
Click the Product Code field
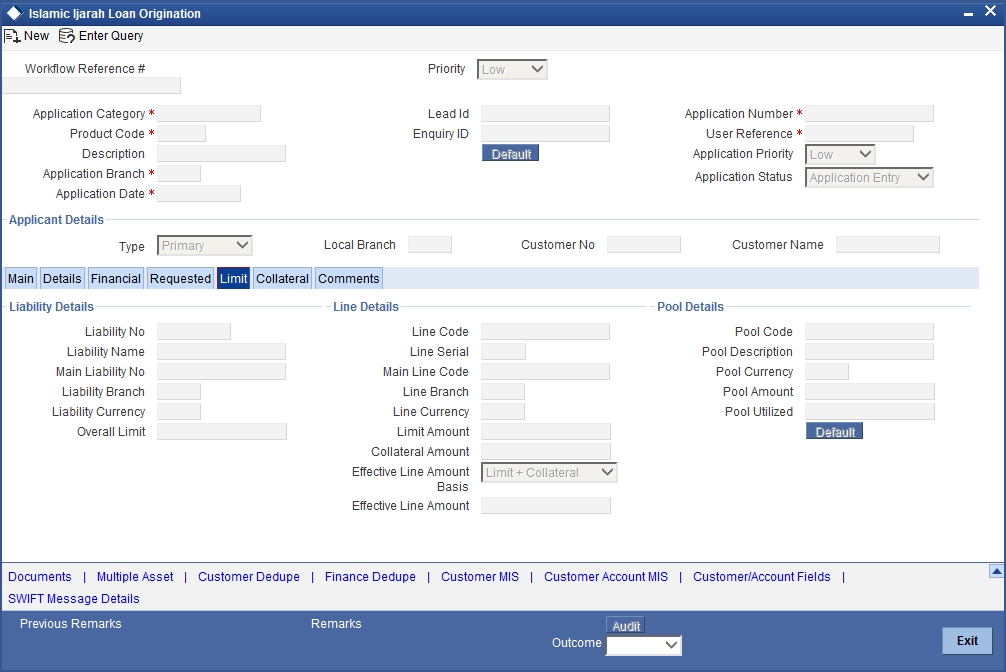182,134
